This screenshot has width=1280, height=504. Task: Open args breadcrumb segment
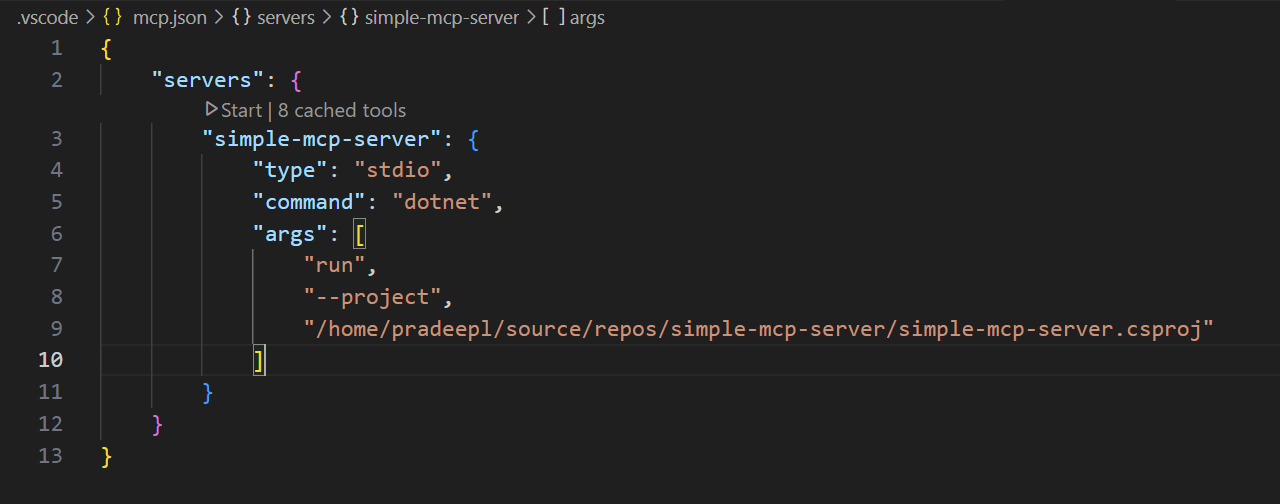coord(587,18)
